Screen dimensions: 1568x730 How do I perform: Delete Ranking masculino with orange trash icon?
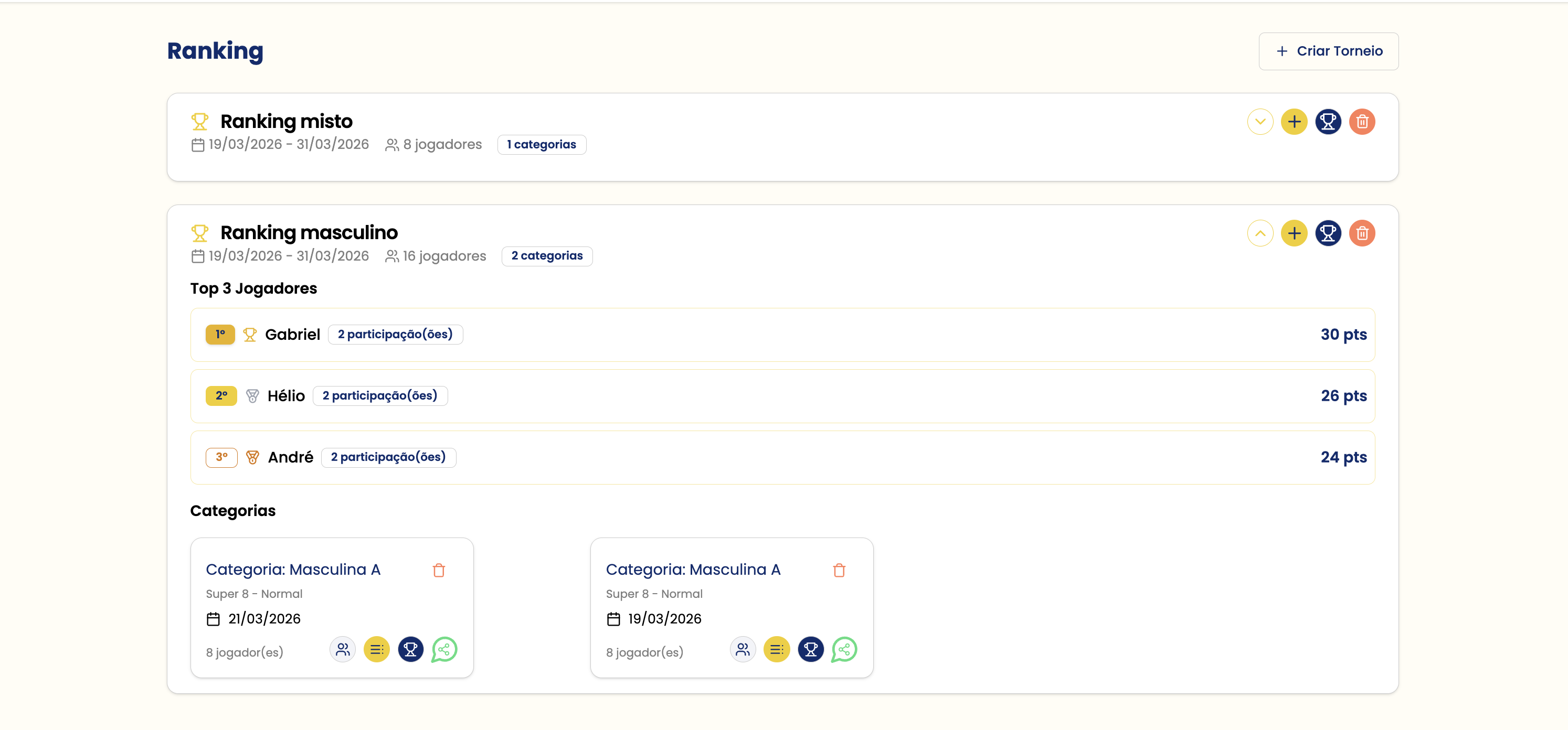click(1362, 233)
